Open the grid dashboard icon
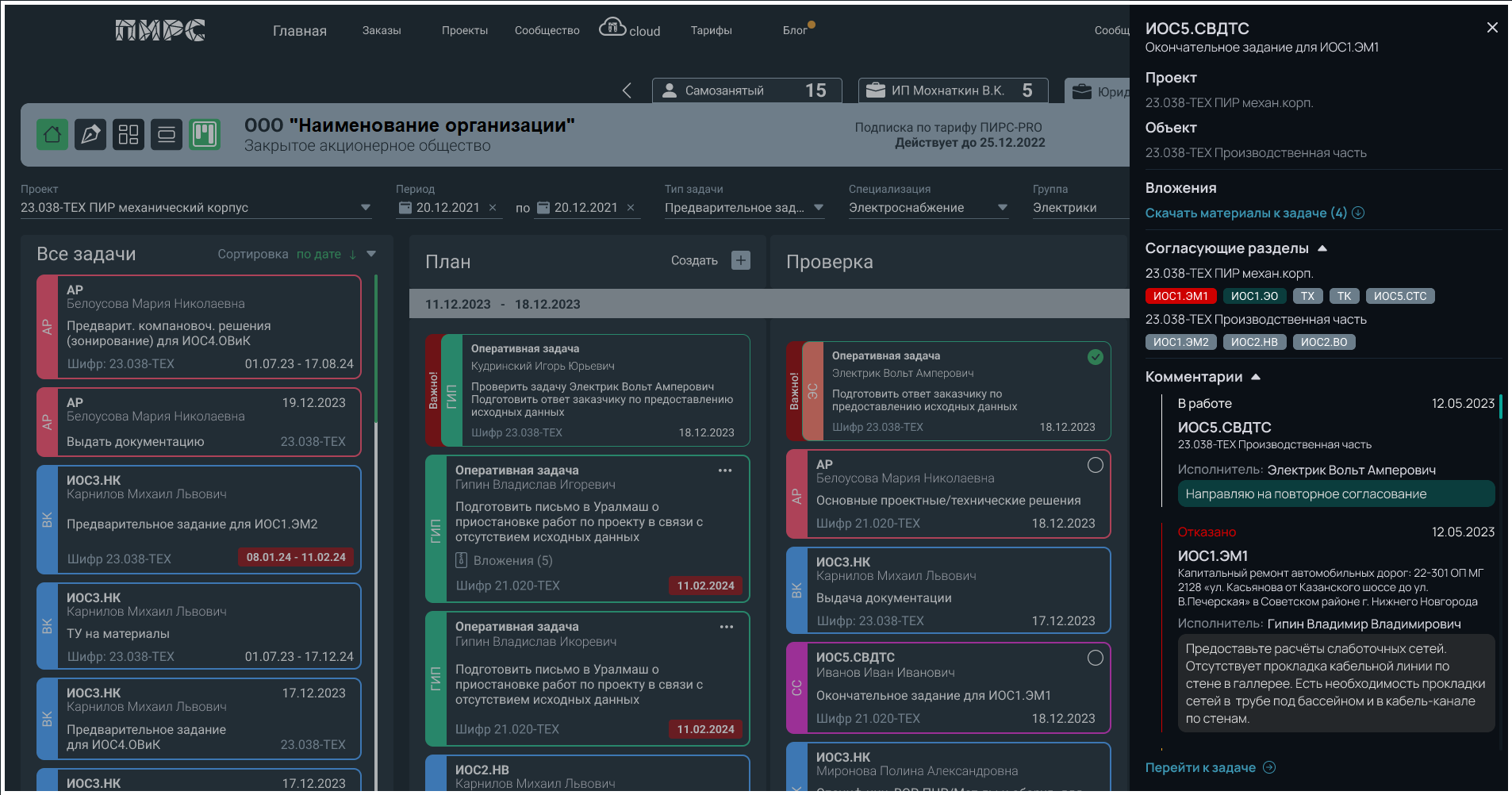The image size is (1512, 795). 129,135
